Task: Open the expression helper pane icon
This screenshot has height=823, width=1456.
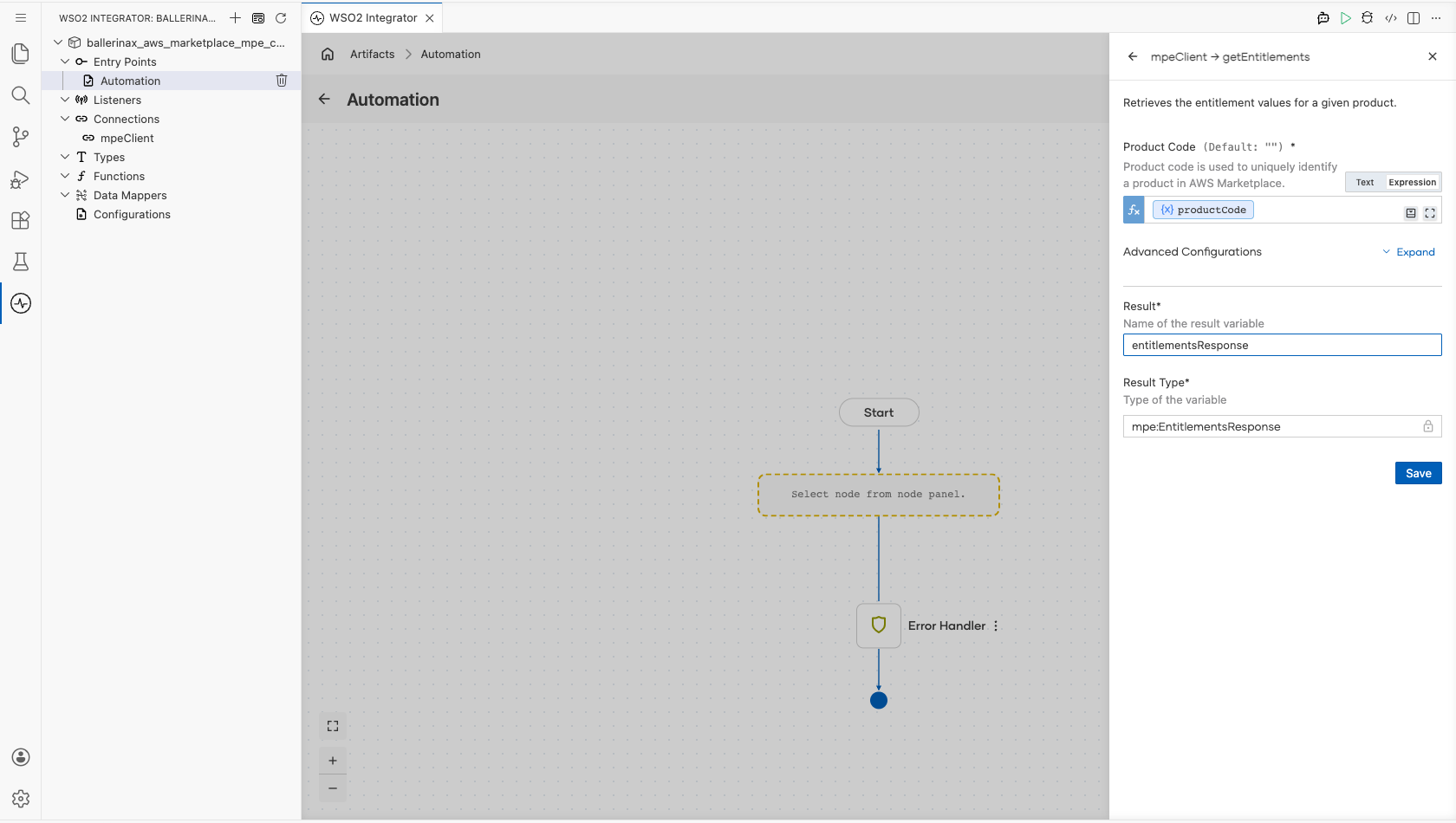Action: pyautogui.click(x=1411, y=213)
